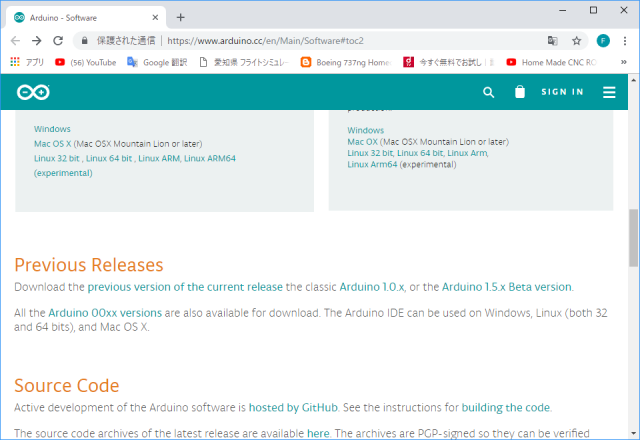Screen dimensions: 640x440
Task: Open Chrome three-dot menu
Action: click(x=624, y=41)
